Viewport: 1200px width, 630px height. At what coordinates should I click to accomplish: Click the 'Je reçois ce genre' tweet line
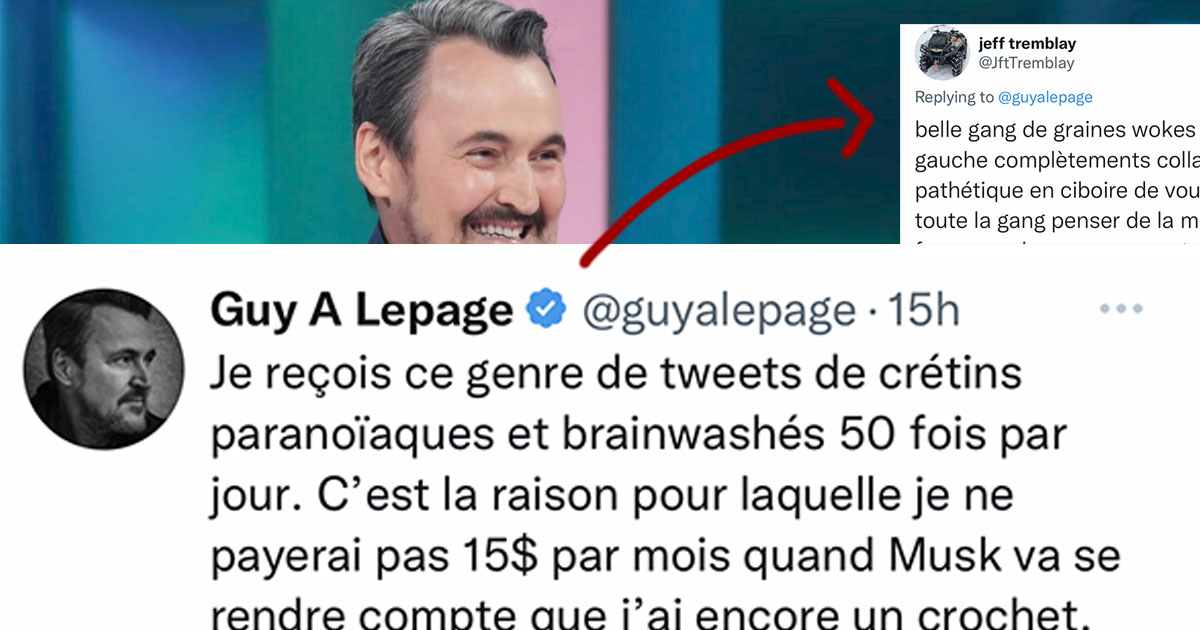click(x=616, y=376)
